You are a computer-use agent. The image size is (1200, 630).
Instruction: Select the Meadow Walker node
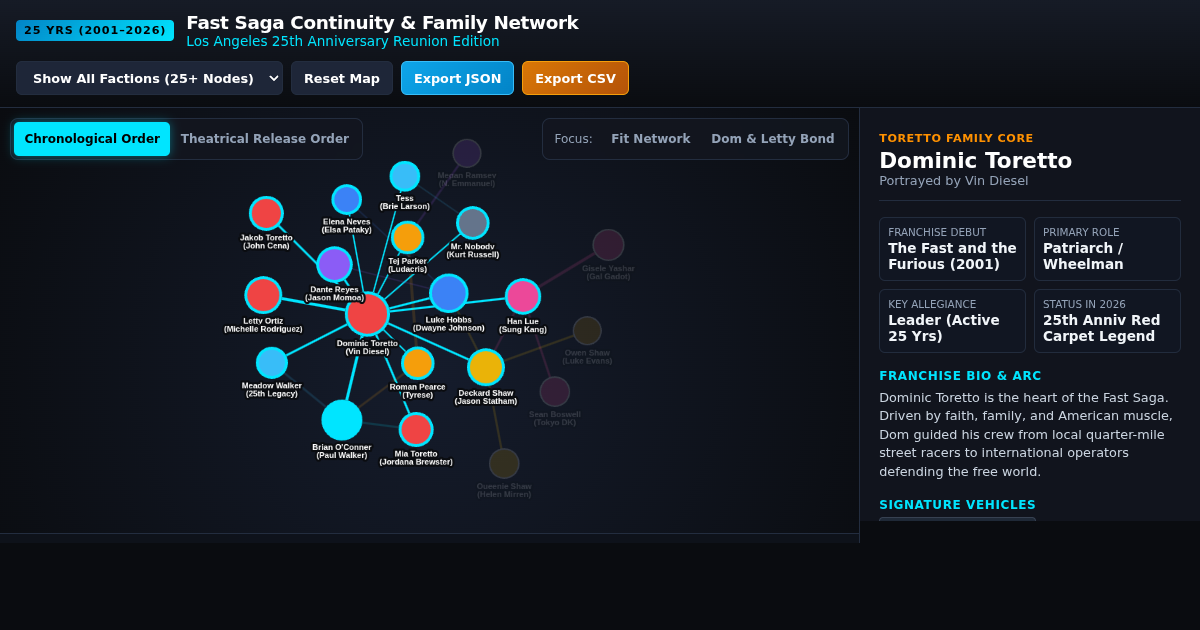click(x=272, y=363)
